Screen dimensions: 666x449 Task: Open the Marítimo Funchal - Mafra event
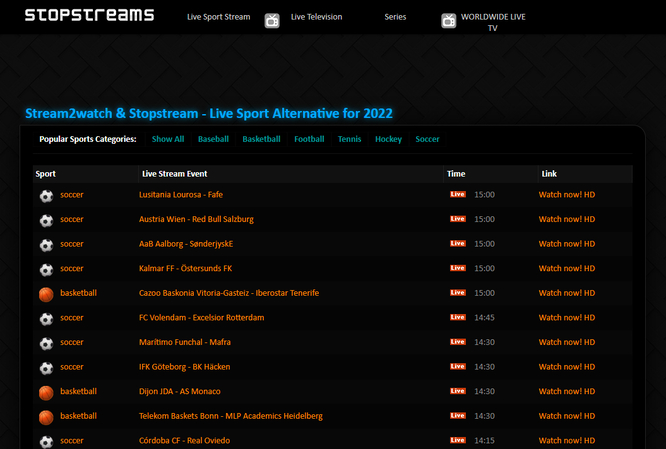pyautogui.click(x=185, y=342)
